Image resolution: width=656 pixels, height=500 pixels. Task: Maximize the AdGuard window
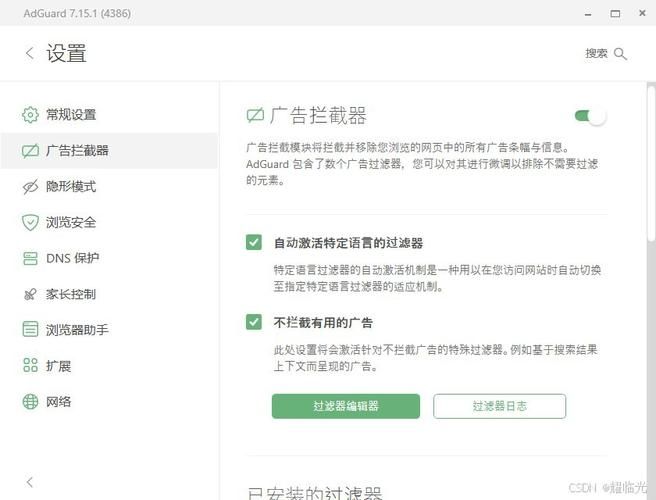[615, 14]
